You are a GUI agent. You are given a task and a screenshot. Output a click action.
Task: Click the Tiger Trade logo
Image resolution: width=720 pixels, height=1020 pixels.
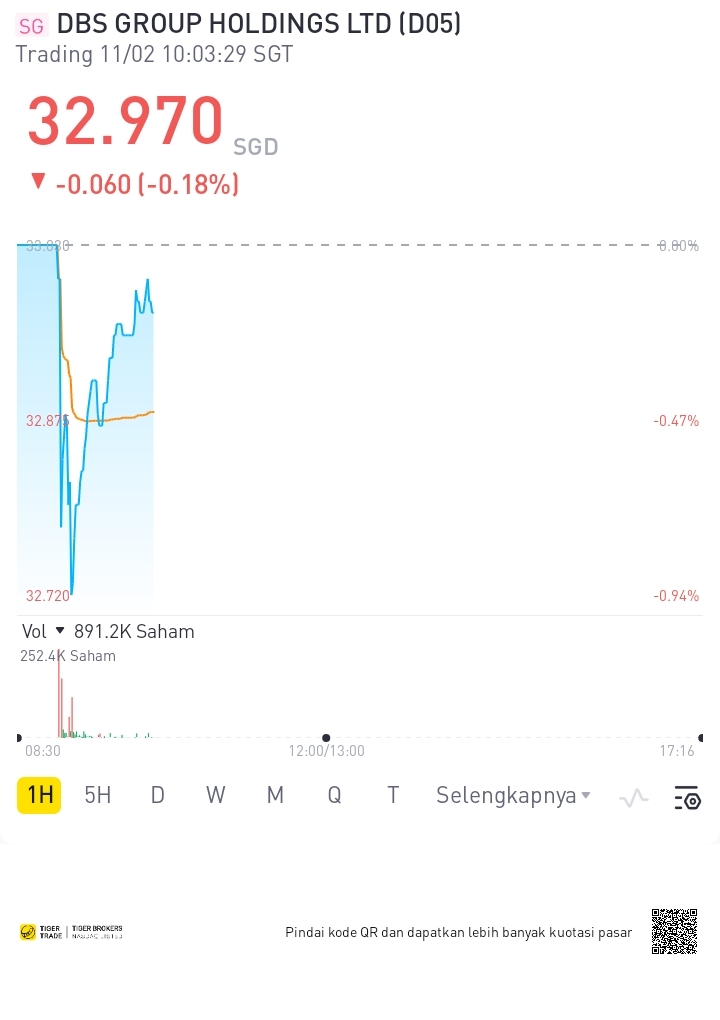coord(41,932)
